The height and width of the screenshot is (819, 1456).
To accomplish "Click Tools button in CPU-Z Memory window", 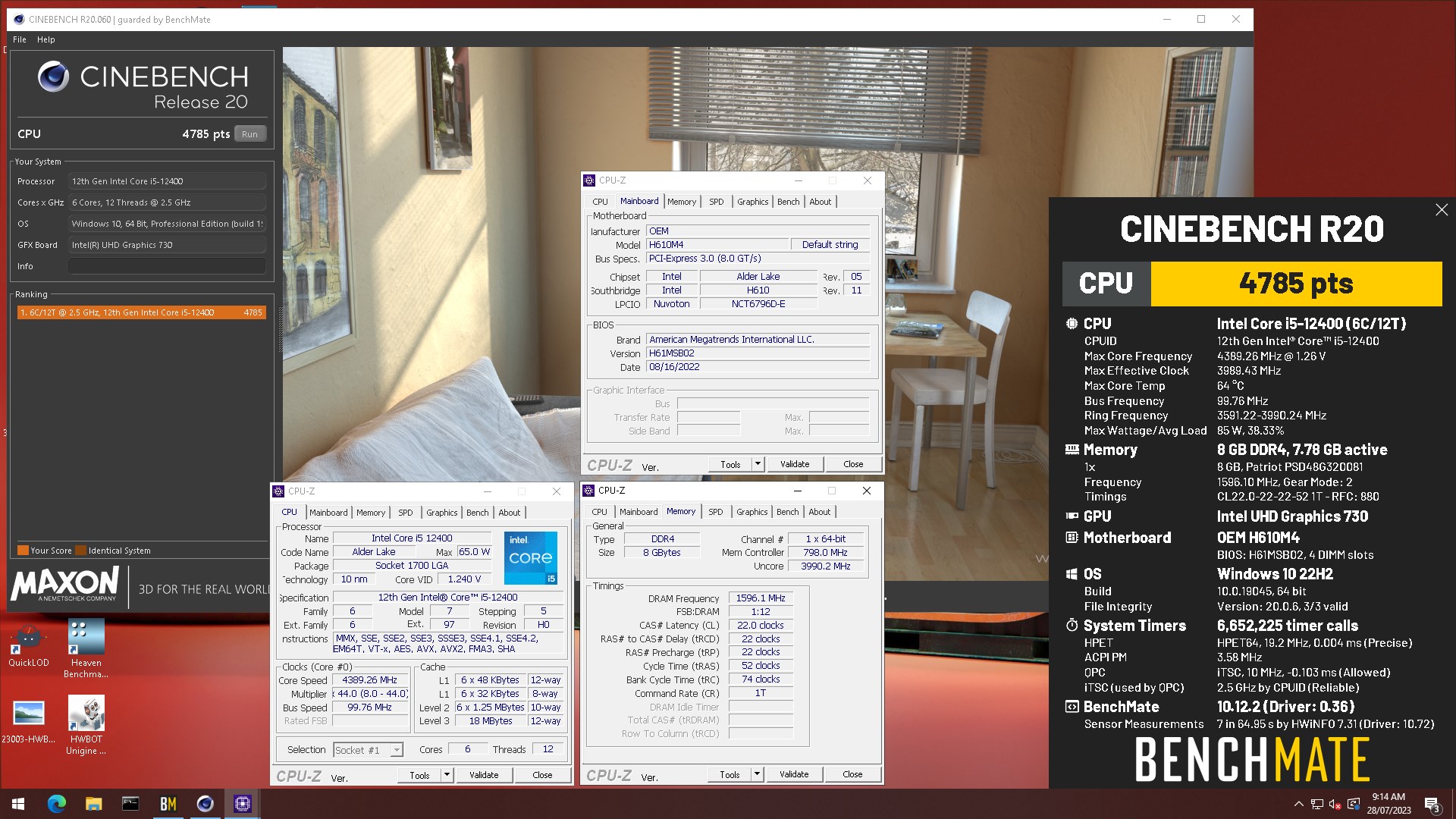I will tap(730, 774).
